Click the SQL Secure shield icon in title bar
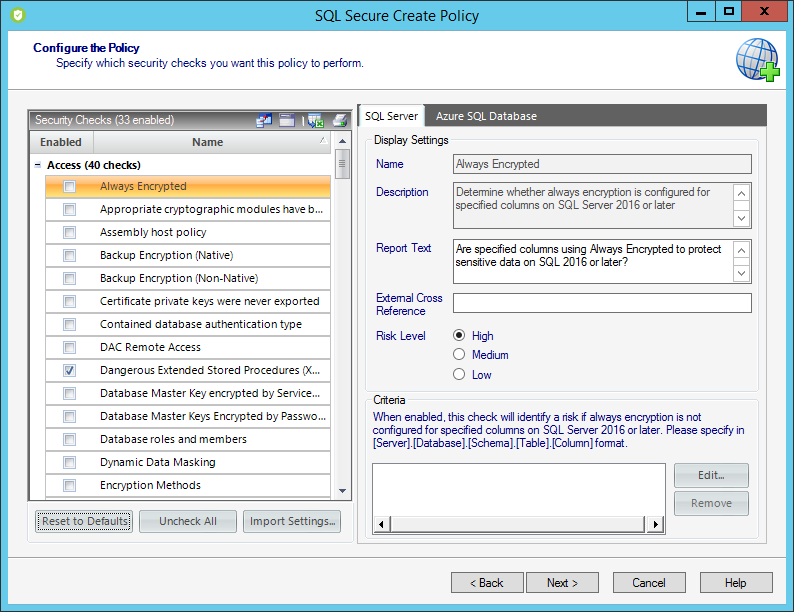794x612 pixels. pyautogui.click(x=17, y=15)
